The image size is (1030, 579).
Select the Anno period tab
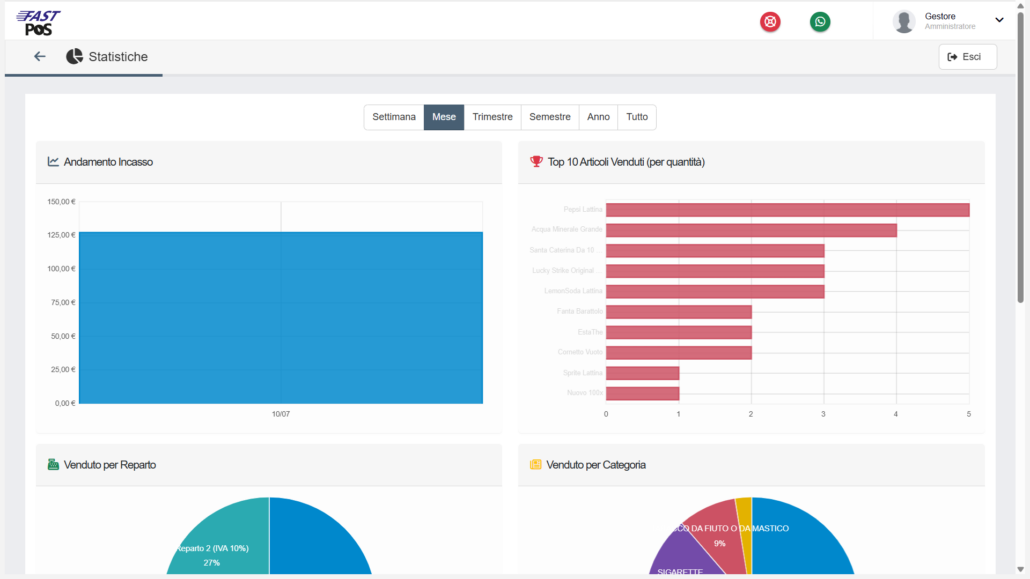(598, 117)
